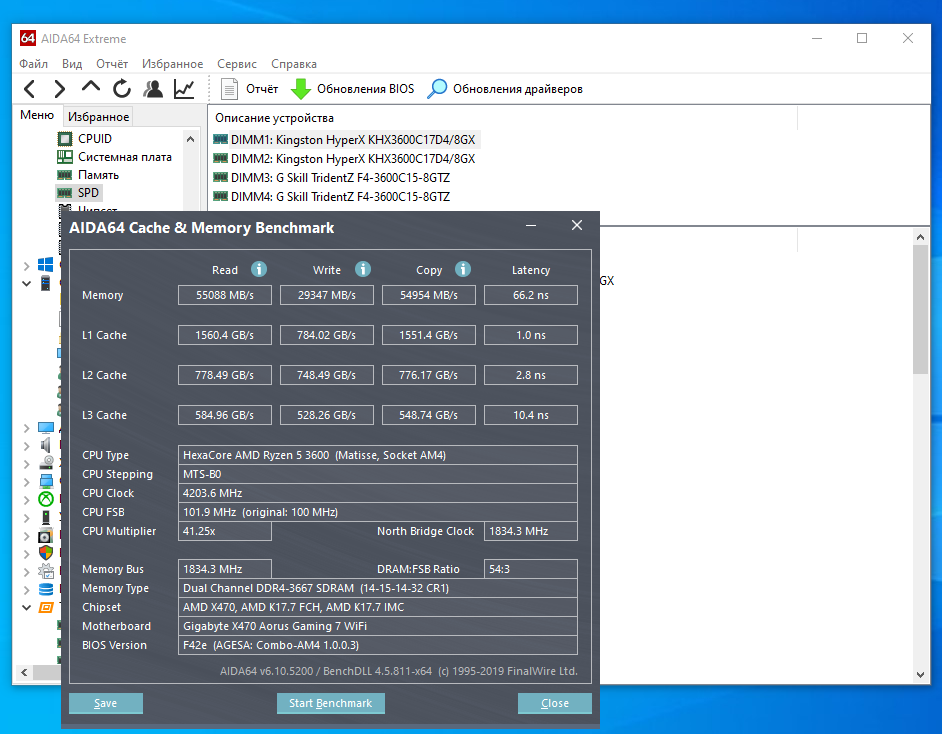Click the info icon next to Write
Viewport: 942px width, 734px height.
363,269
